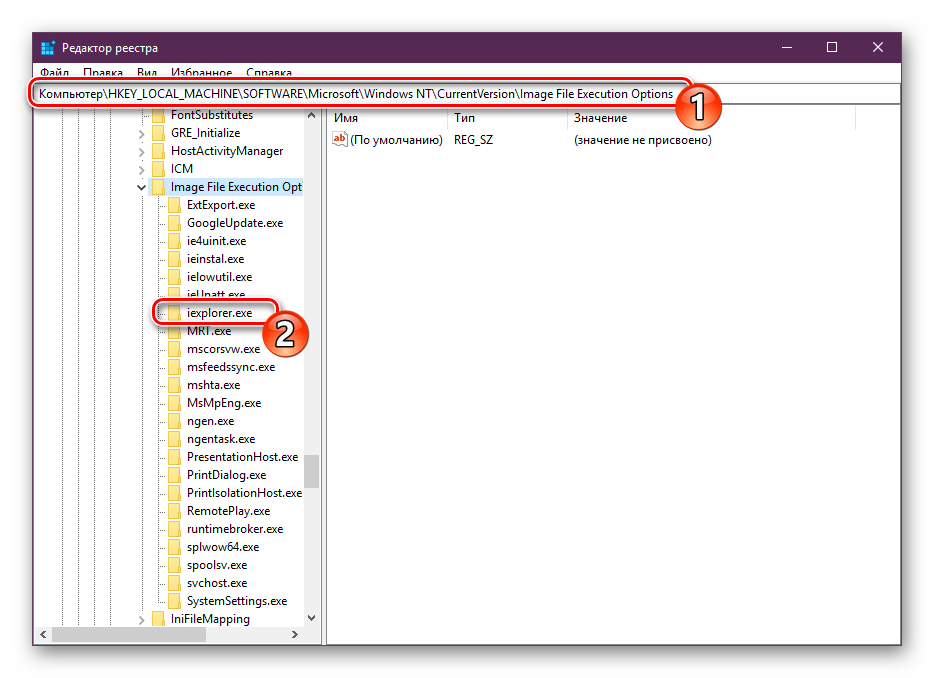934x678 pixels.
Task: Select the ICM key
Action: [x=182, y=169]
